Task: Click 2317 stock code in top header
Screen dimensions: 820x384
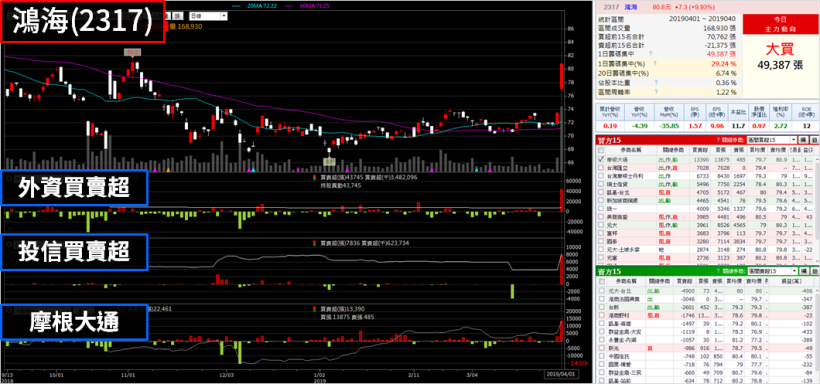Action: click(x=611, y=7)
